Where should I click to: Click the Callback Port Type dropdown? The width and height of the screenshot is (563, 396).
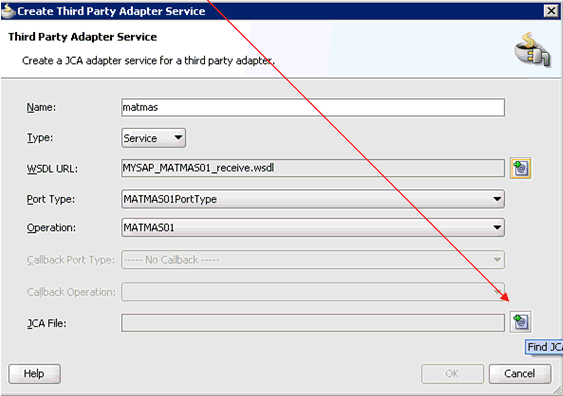[x=313, y=260]
